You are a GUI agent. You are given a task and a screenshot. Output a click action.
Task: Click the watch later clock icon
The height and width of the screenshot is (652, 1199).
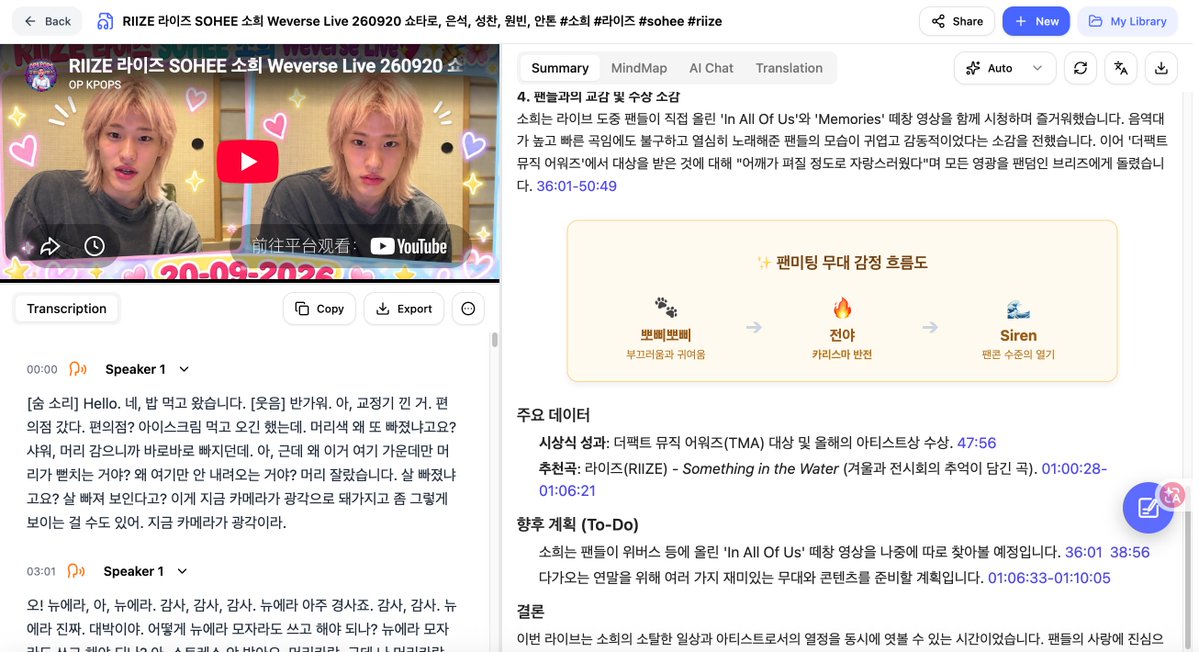coord(94,246)
